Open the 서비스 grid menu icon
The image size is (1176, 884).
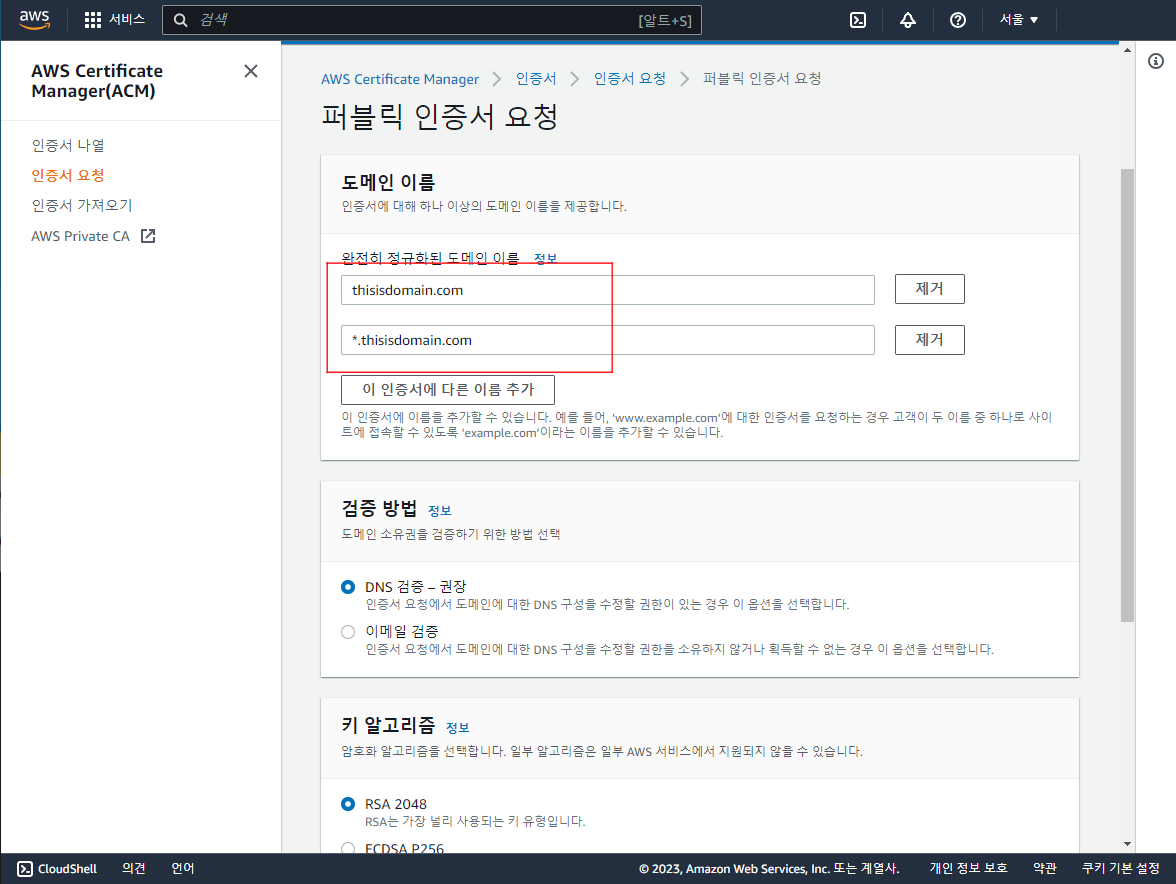coord(92,20)
